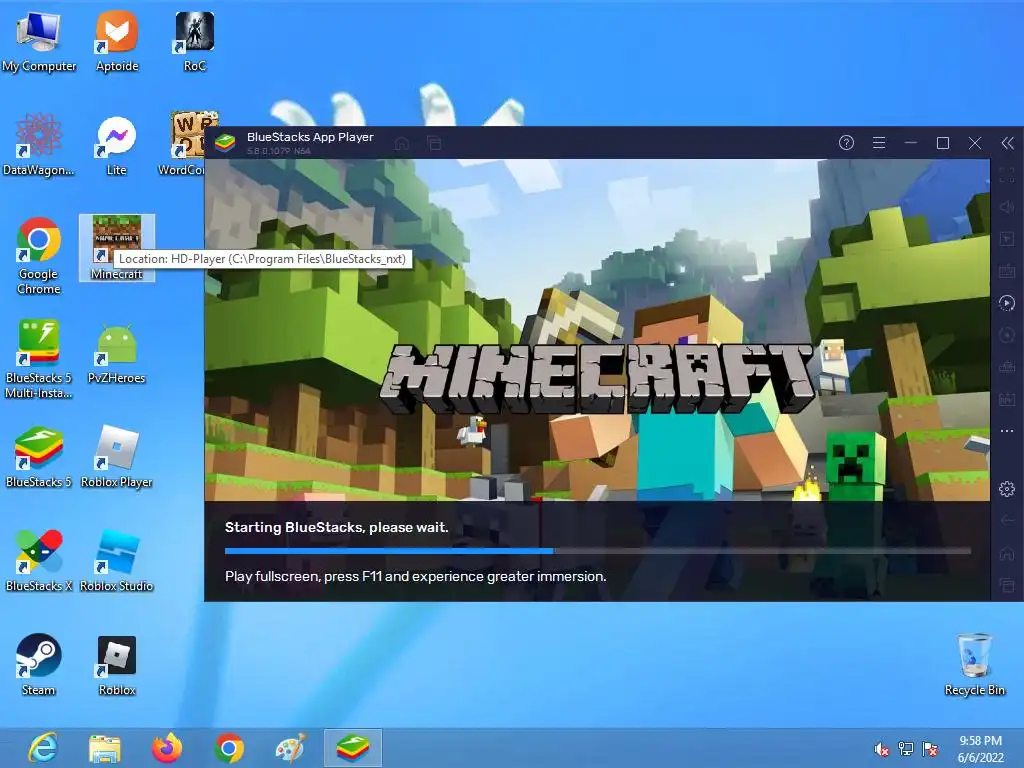
Task: Open keyboard game controls icon in sidebar
Action: (x=1006, y=271)
